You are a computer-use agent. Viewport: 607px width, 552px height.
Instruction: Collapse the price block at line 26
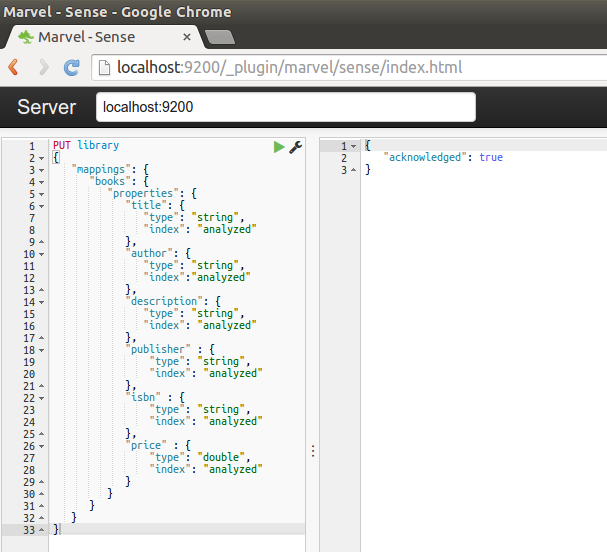tap(41, 446)
